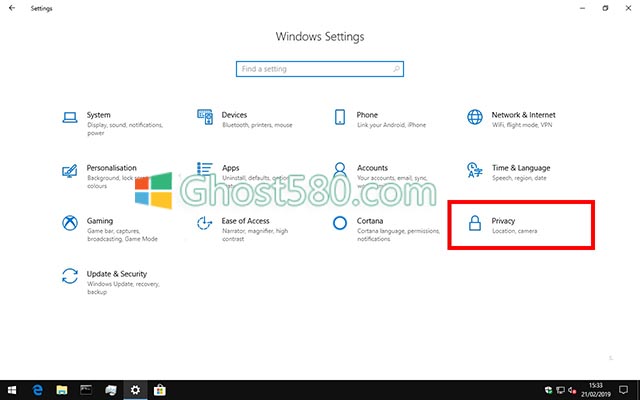Open File Explorer from taskbar
The height and width of the screenshot is (400, 640).
(62, 390)
